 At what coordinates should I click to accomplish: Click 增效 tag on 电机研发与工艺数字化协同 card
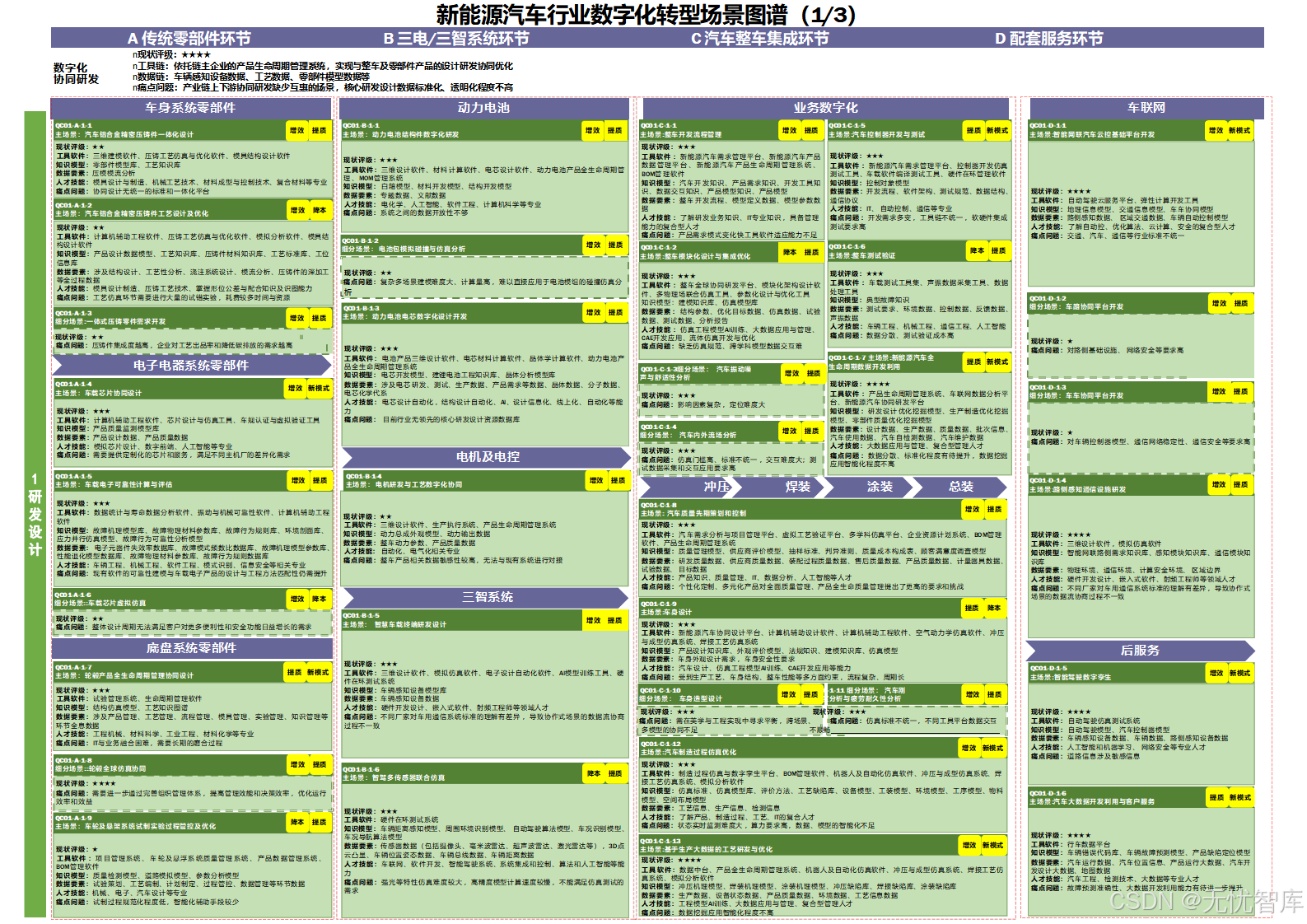(596, 480)
